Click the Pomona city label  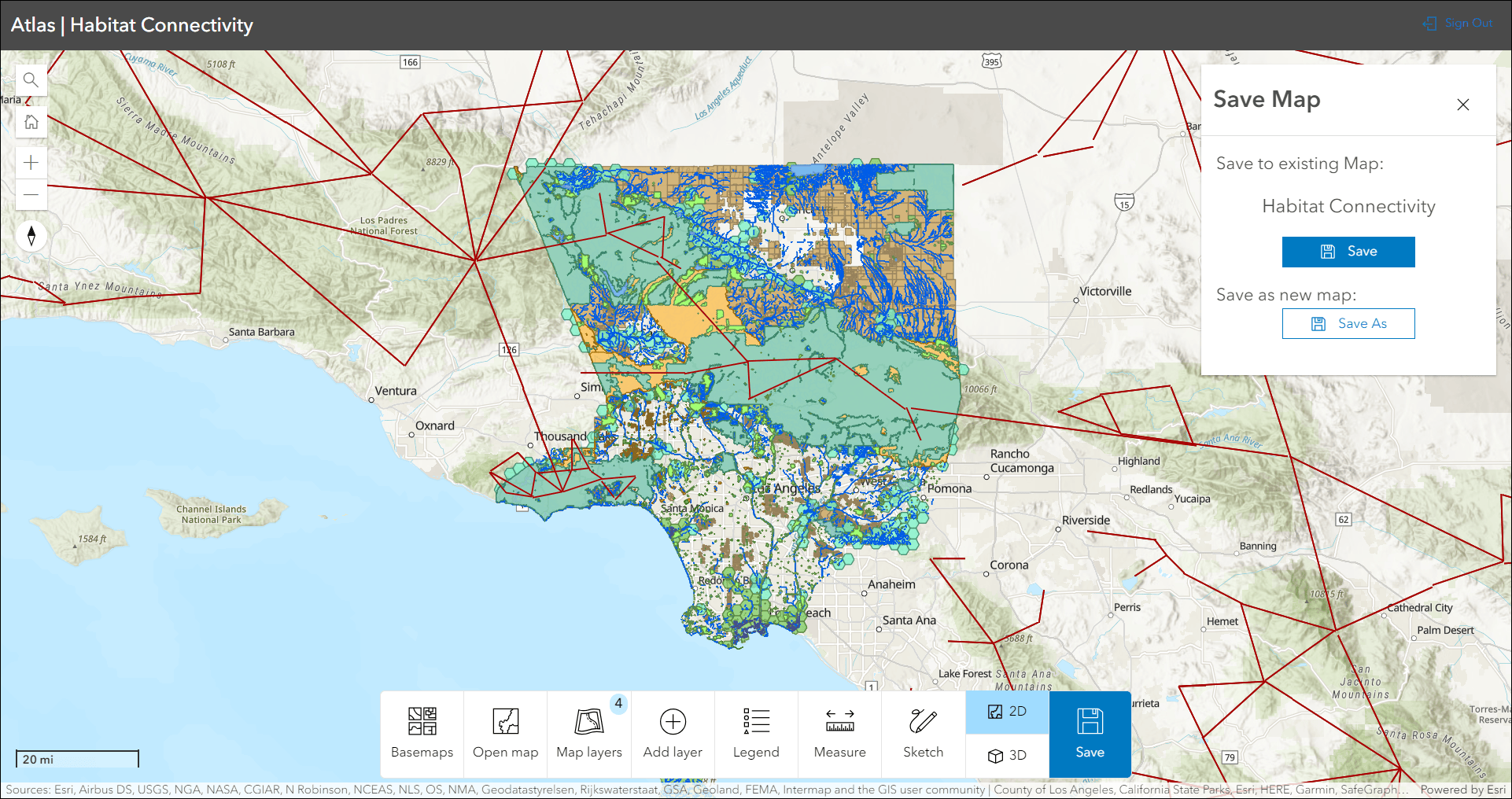(x=950, y=488)
